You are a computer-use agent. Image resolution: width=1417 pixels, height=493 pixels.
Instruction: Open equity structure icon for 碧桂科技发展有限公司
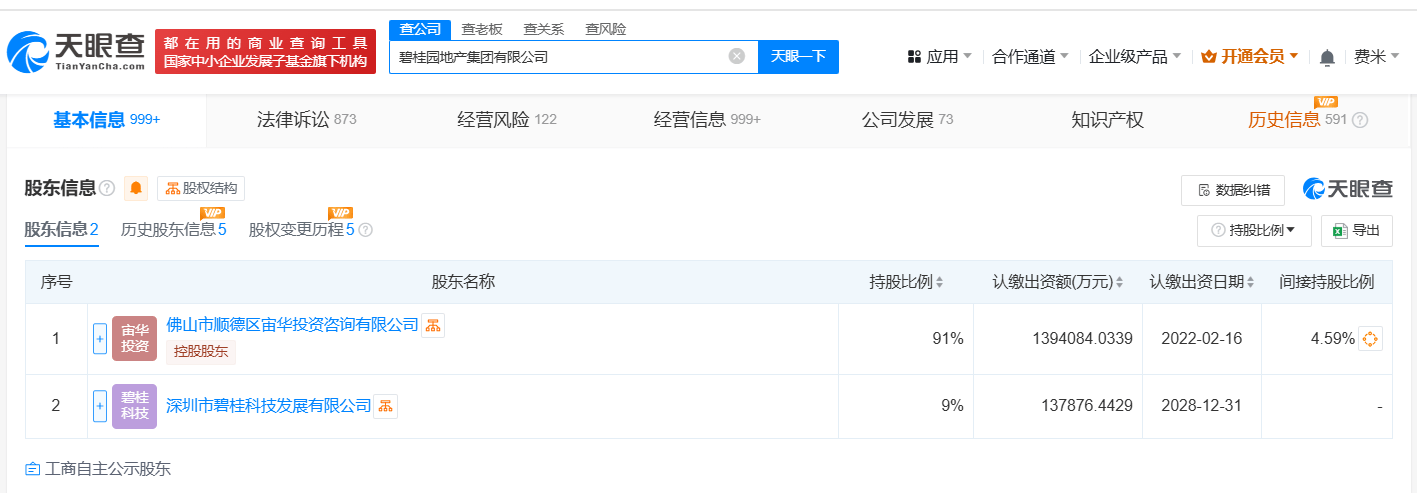click(386, 406)
